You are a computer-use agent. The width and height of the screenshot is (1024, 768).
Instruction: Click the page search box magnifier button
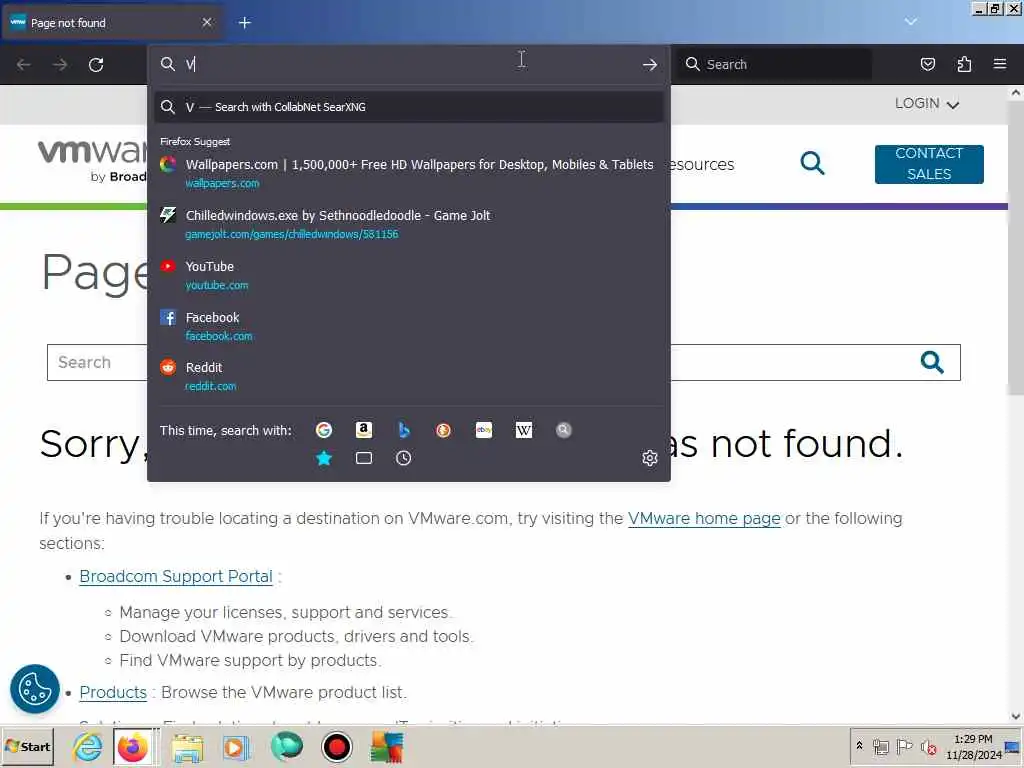(932, 362)
